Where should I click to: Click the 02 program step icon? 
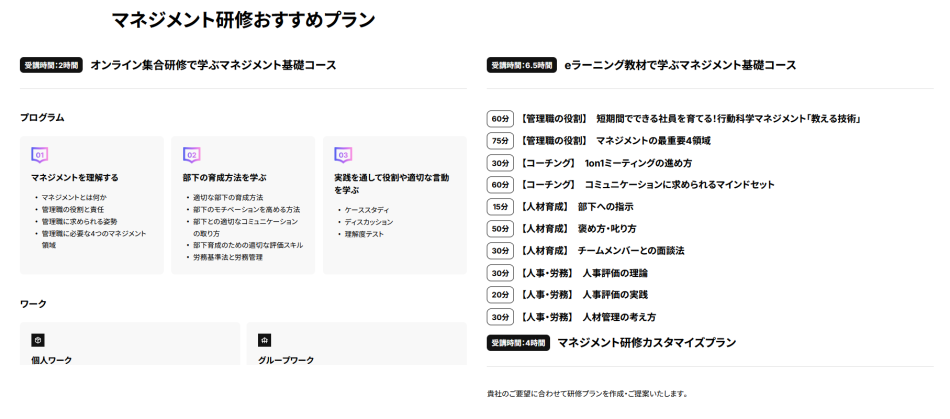[192, 155]
